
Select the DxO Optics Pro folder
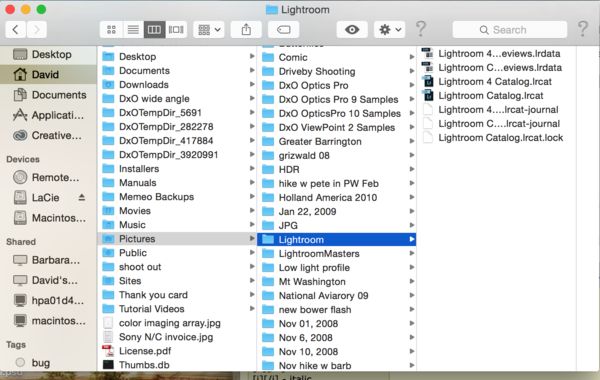337,85
